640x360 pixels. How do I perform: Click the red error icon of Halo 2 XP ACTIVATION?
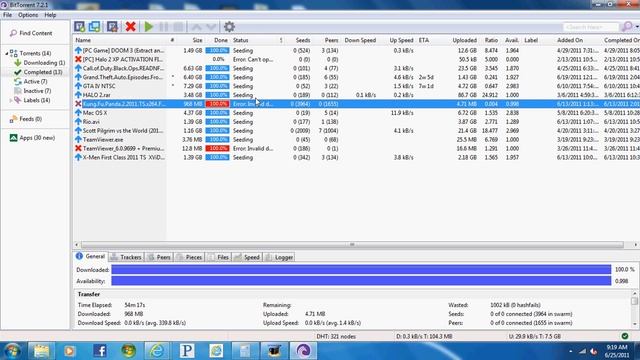(78, 60)
